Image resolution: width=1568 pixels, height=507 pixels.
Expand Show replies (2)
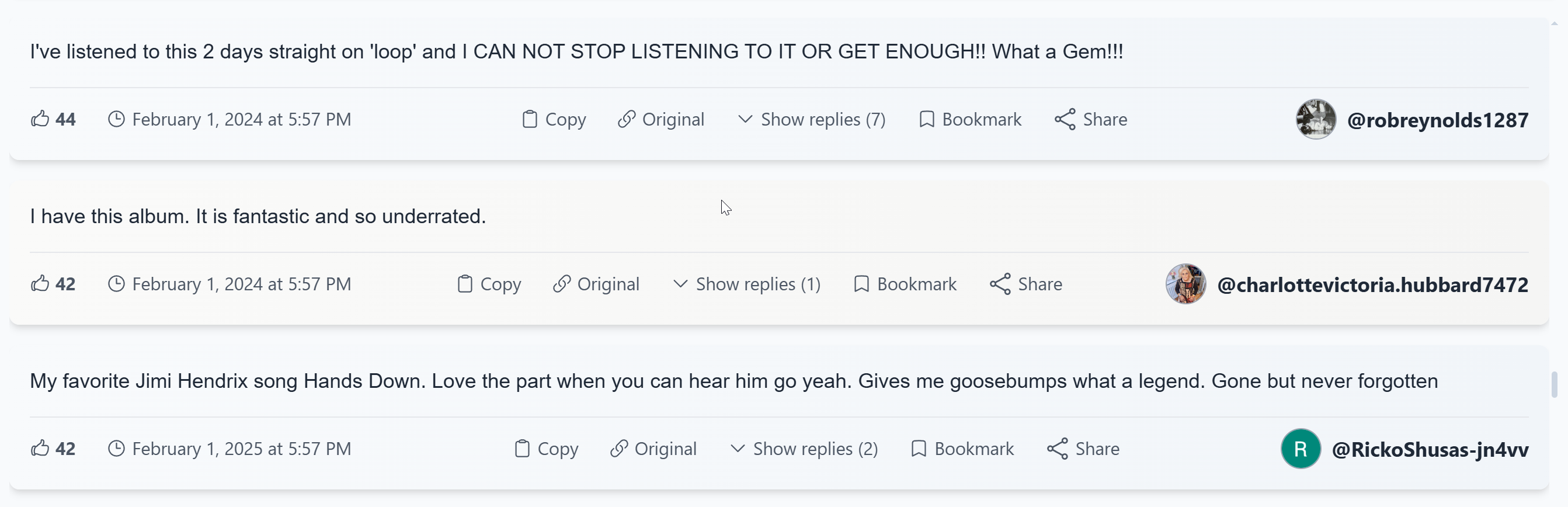pyautogui.click(x=804, y=449)
